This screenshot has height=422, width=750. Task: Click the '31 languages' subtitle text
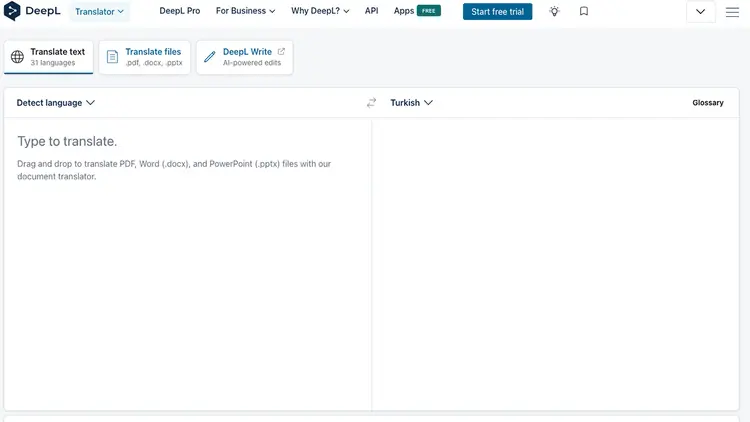pyautogui.click(x=53, y=63)
